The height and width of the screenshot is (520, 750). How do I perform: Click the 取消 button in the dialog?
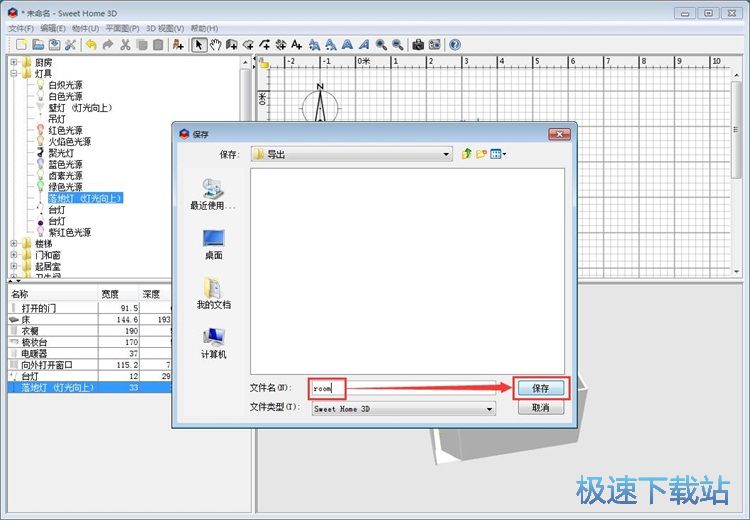click(541, 408)
